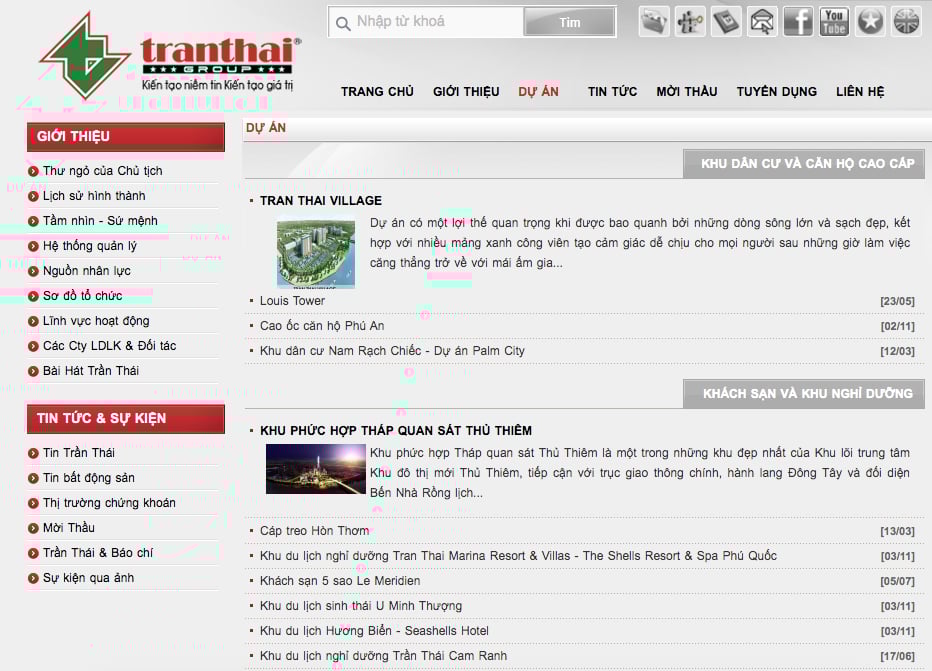The height and width of the screenshot is (671, 932).
Task: Go to the TUYỂN DỤNG menu
Action: pos(776,92)
